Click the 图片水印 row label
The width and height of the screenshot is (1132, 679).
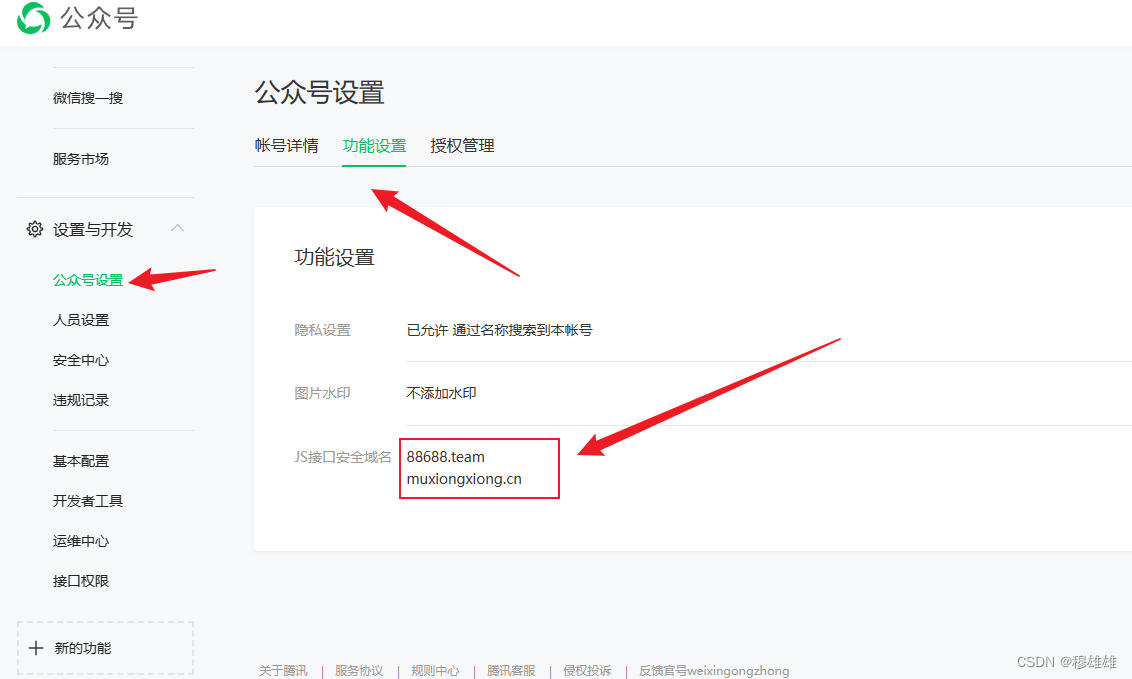point(323,393)
